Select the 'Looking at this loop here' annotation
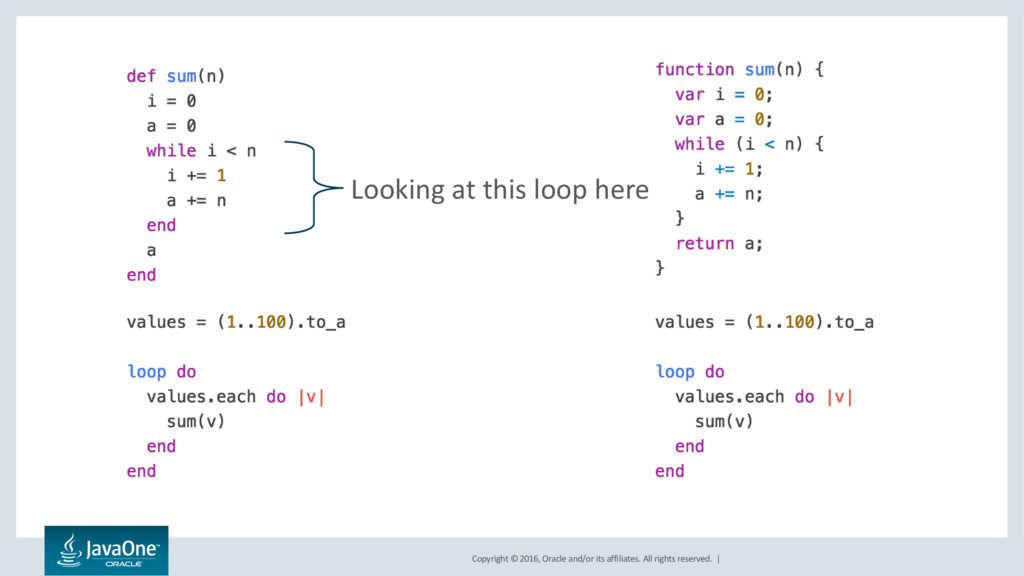This screenshot has width=1024, height=576. (500, 190)
